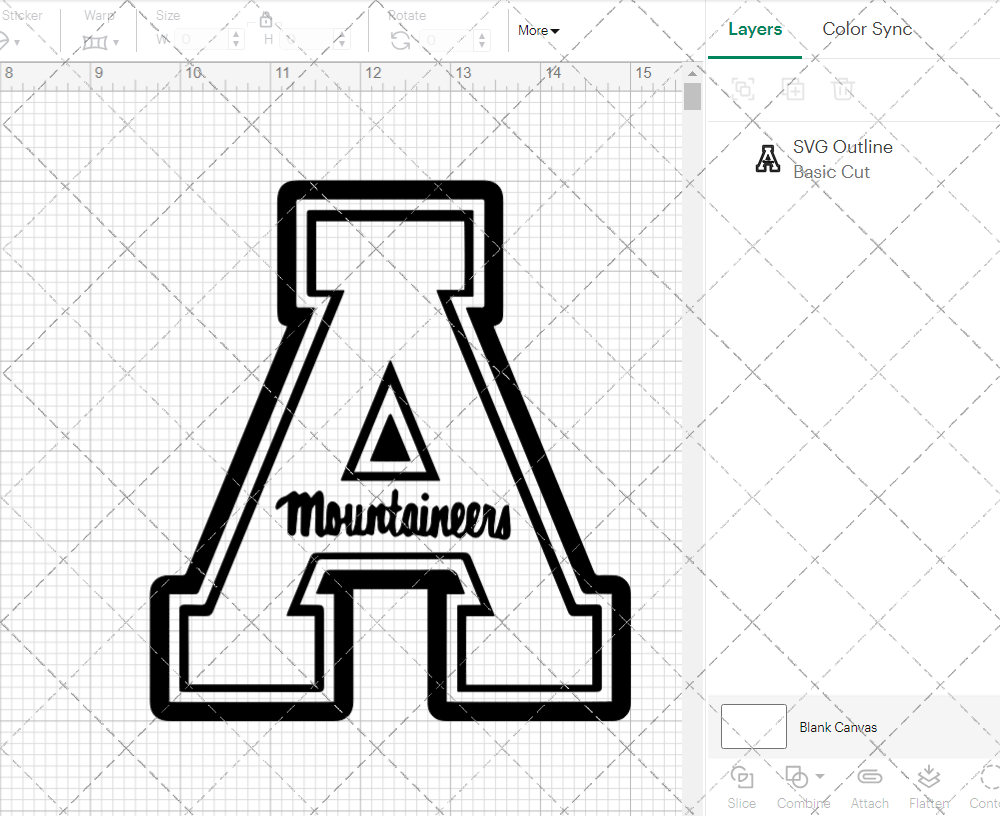Click the Blank Canvas color swatch
This screenshot has height=816, width=1000.
point(753,727)
